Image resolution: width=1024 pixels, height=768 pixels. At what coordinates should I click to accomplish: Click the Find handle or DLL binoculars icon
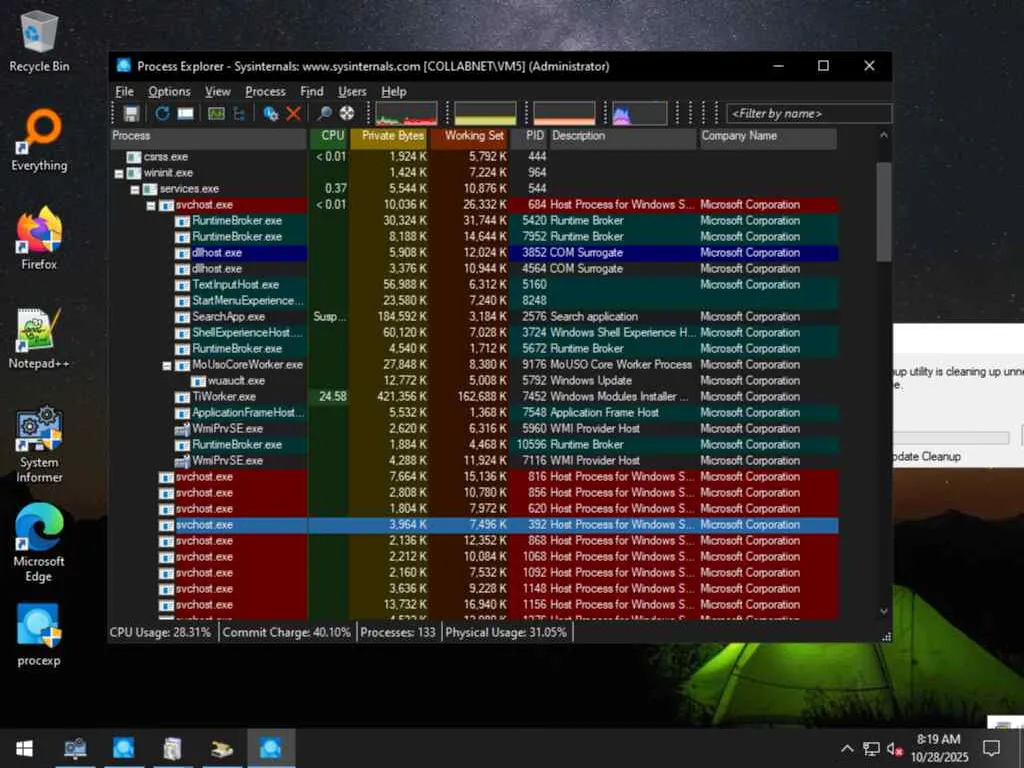pyautogui.click(x=324, y=114)
